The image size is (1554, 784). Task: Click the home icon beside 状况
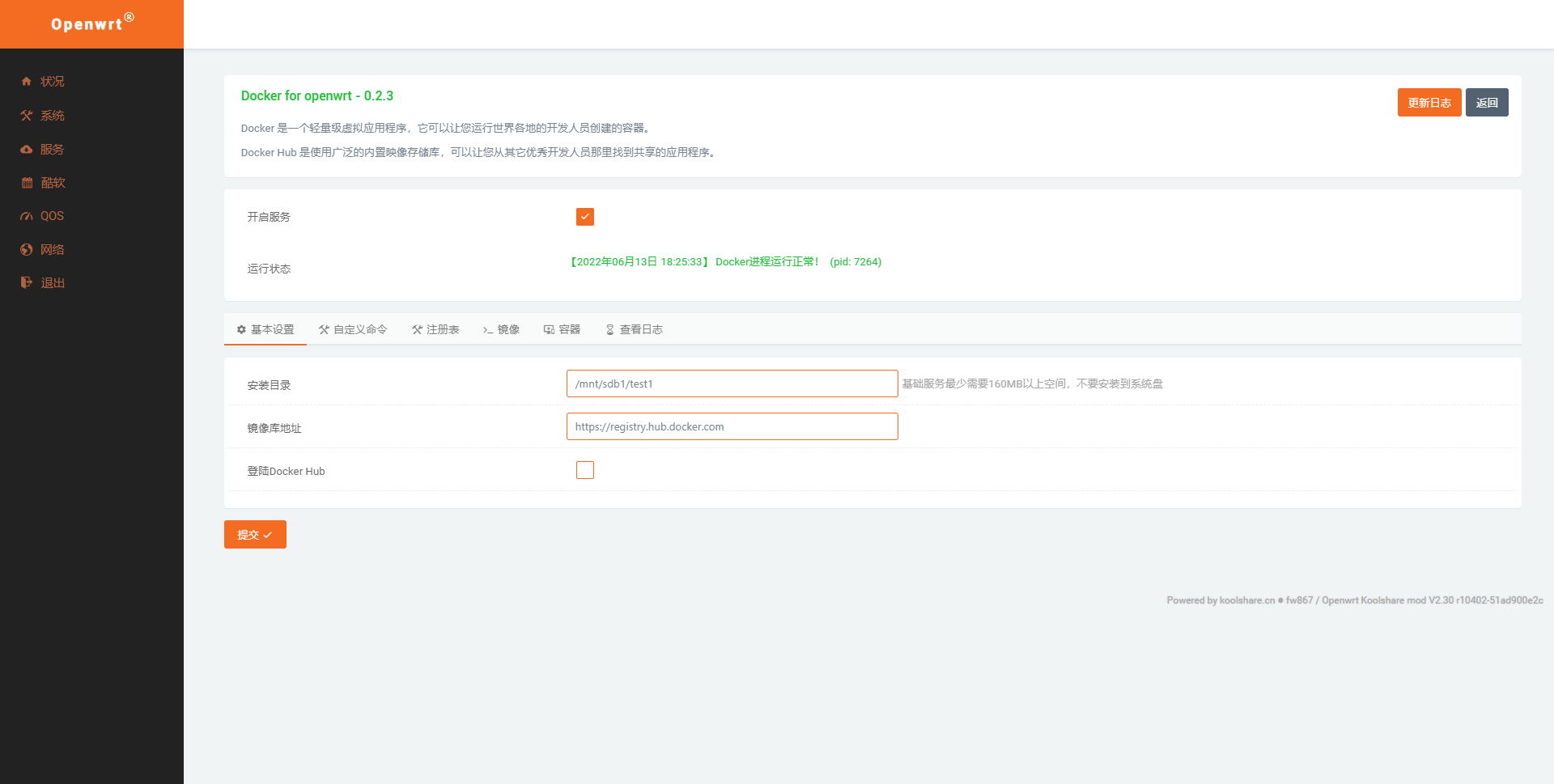click(27, 82)
